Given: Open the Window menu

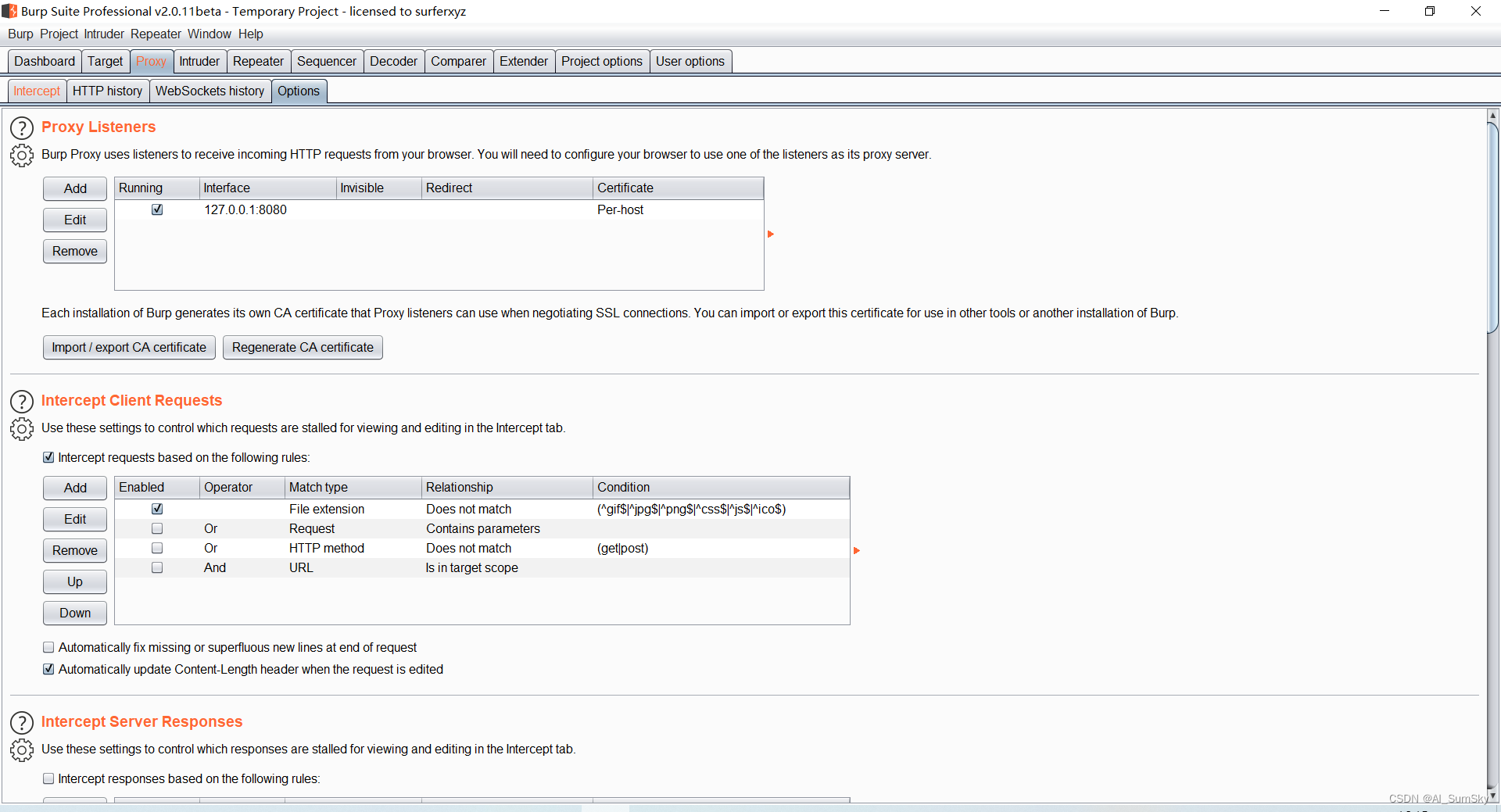Looking at the screenshot, I should [210, 34].
